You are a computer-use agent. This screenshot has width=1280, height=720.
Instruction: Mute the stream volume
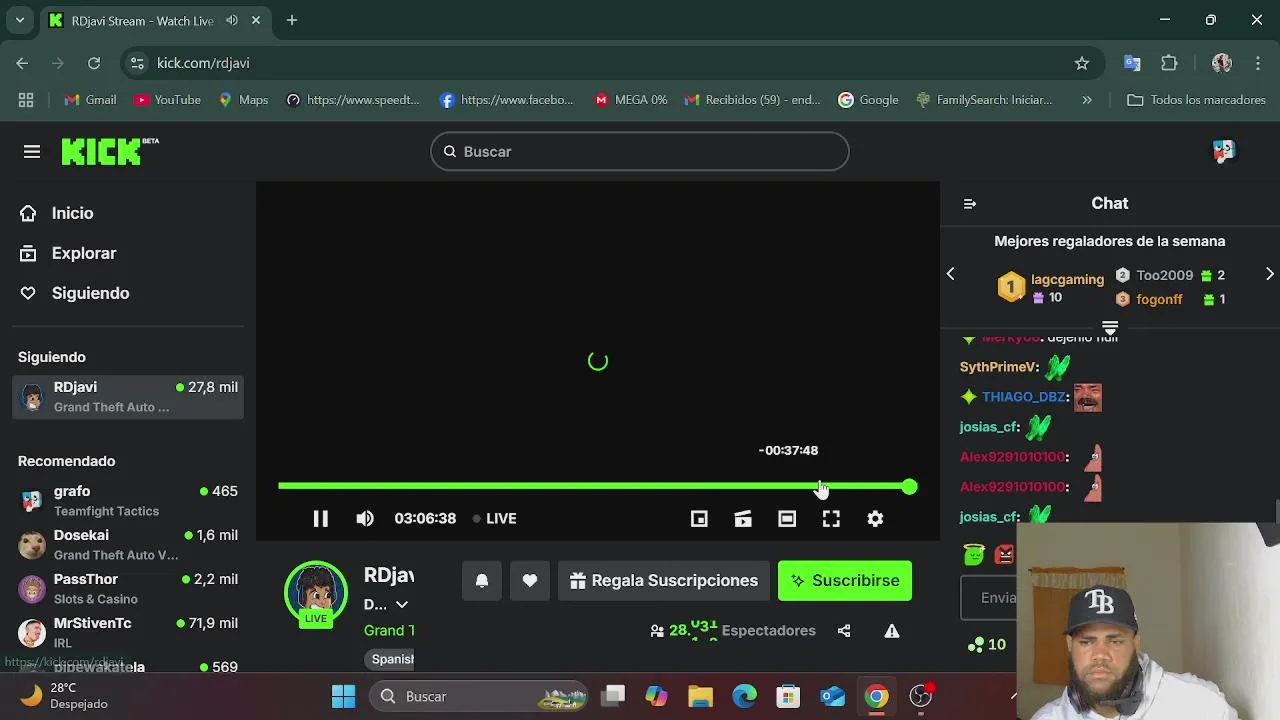[365, 518]
